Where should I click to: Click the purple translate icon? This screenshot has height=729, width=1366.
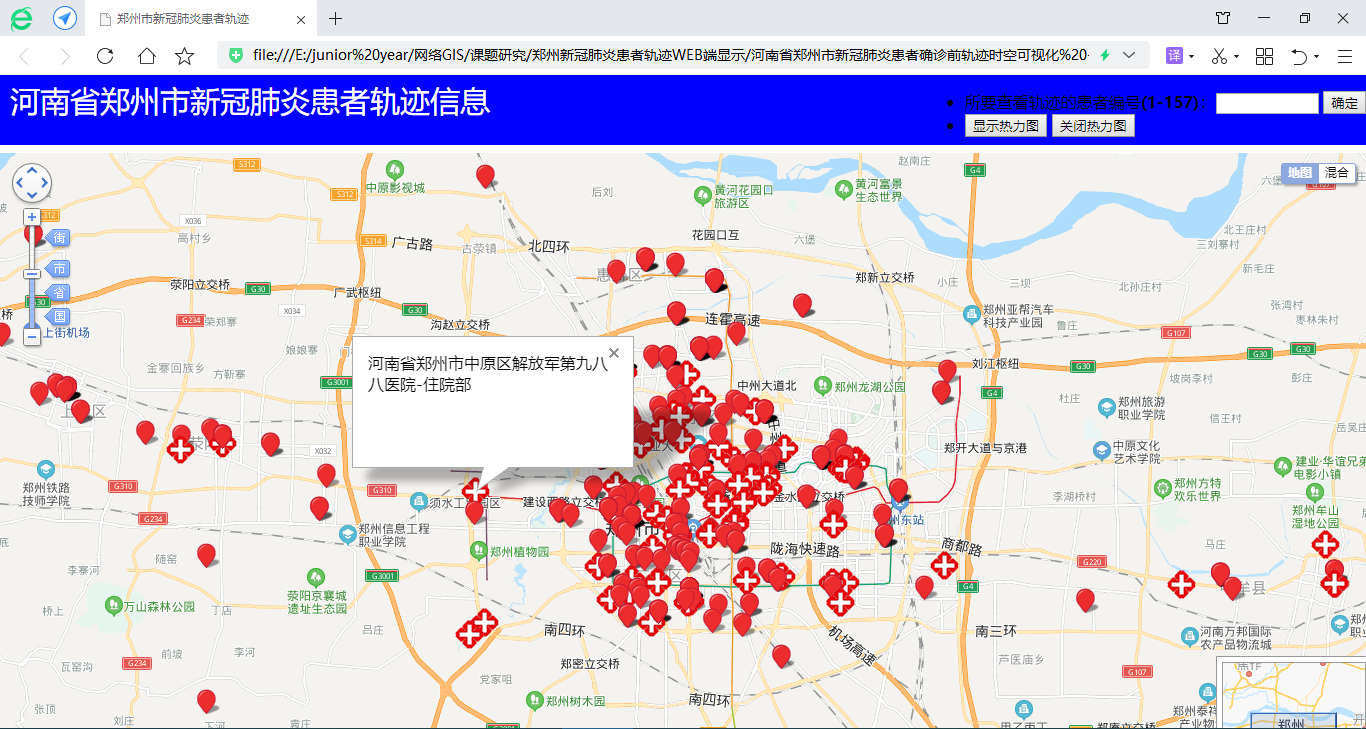pos(1175,56)
